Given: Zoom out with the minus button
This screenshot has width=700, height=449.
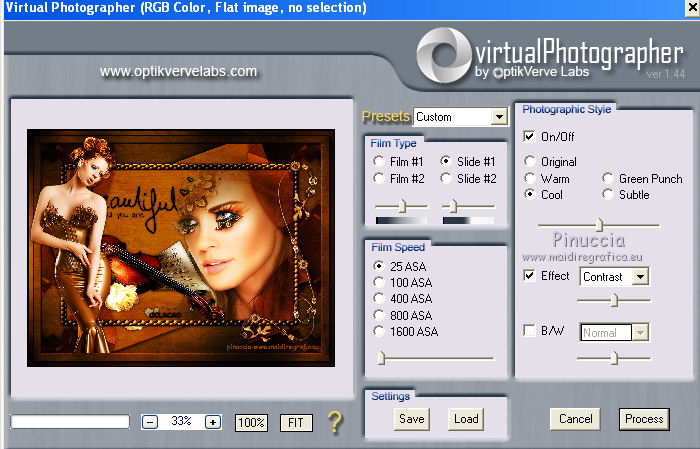Looking at the screenshot, I should point(150,422).
